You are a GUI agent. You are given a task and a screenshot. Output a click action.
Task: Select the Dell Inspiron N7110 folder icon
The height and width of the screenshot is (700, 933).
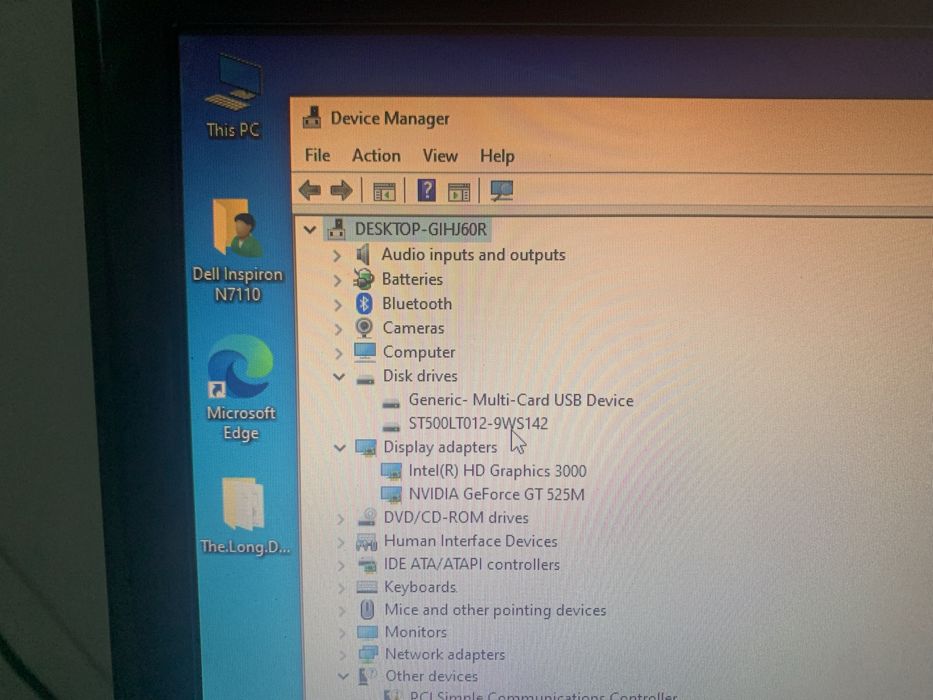(237, 251)
